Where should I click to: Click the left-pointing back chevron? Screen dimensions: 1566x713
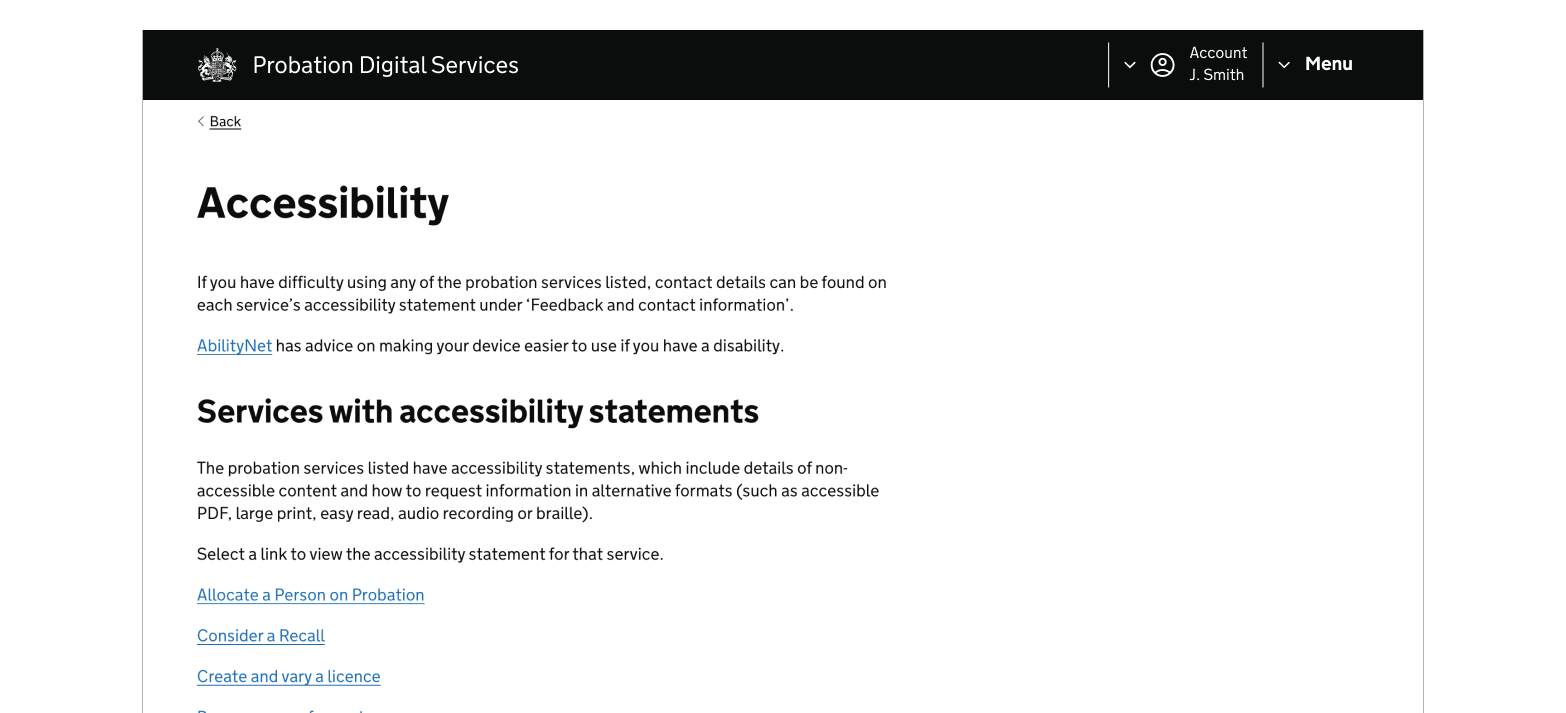pyautogui.click(x=201, y=121)
